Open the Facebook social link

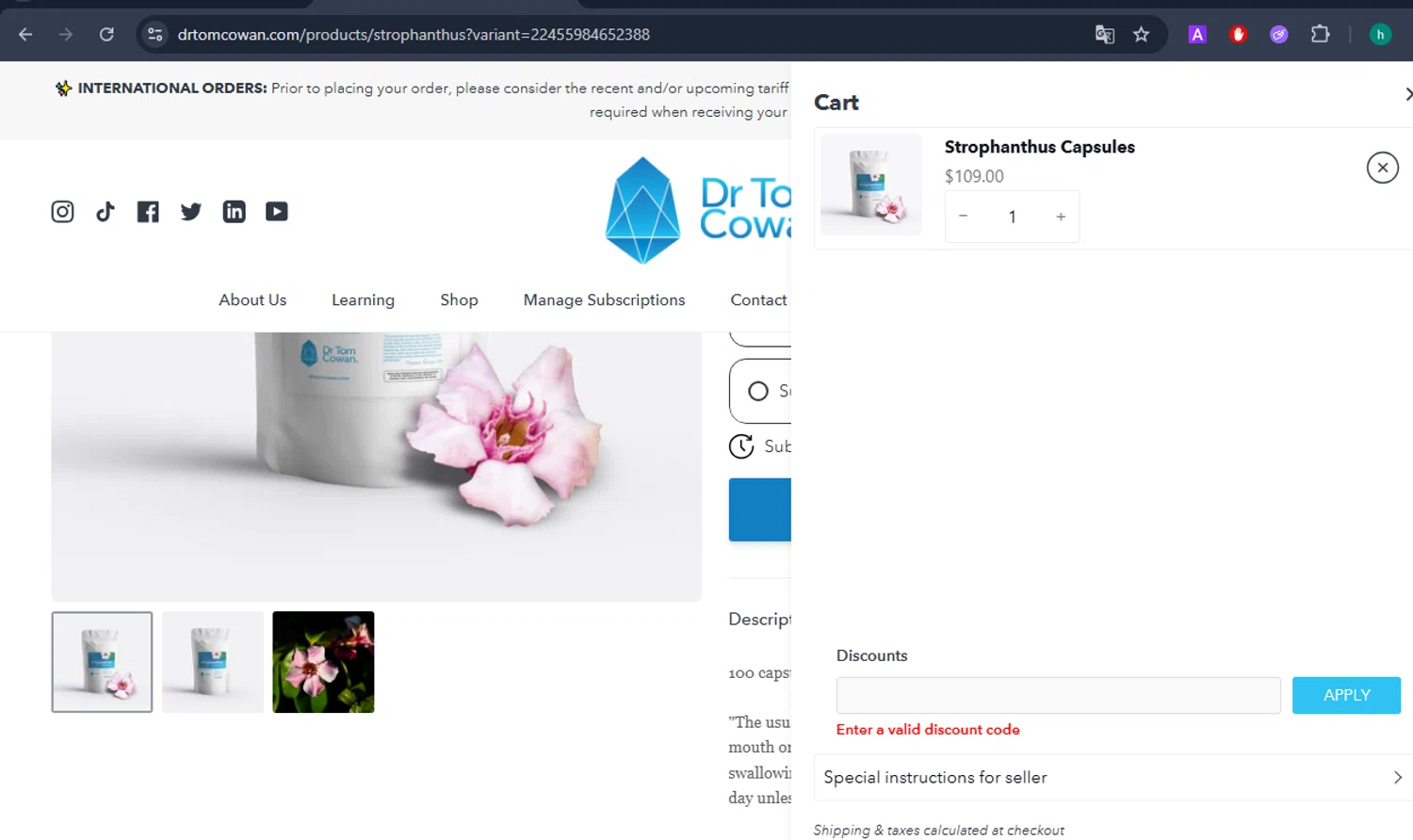[148, 212]
